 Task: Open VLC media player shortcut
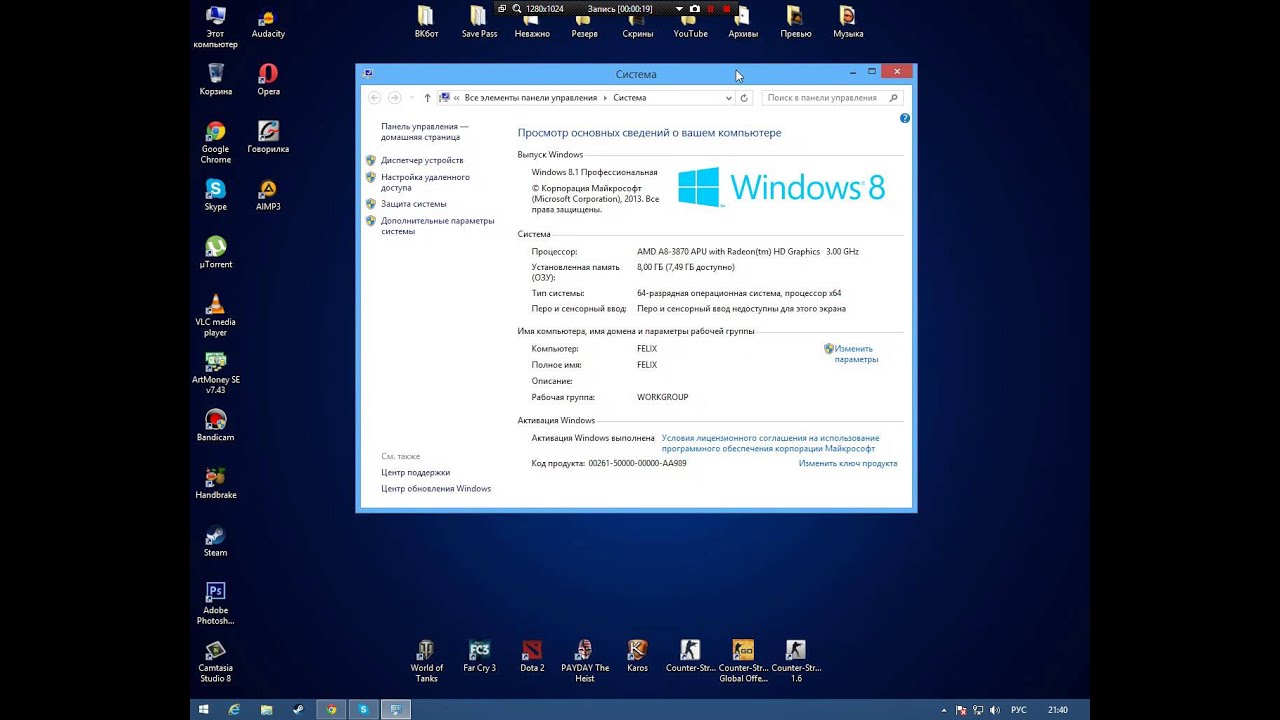click(215, 315)
